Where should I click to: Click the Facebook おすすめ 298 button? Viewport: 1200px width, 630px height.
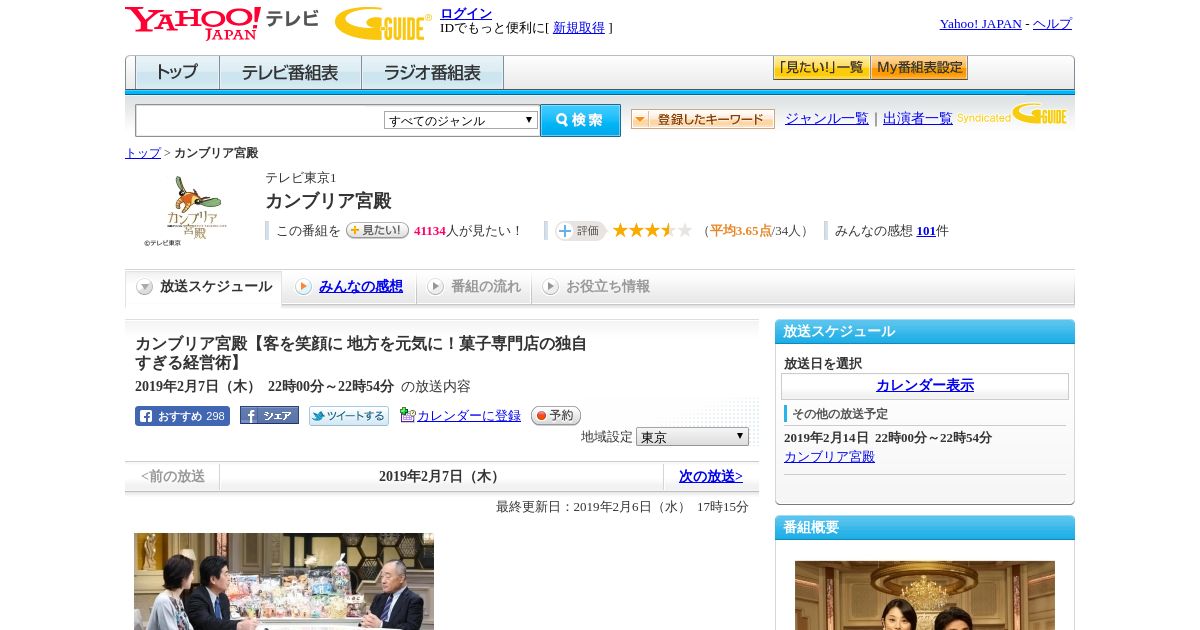(182, 416)
